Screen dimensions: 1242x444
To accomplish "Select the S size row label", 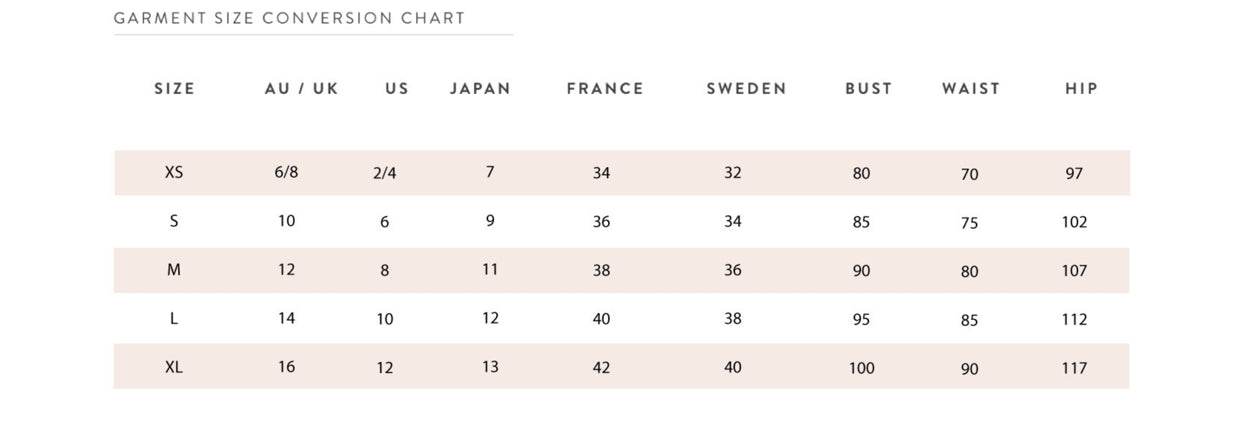I will [174, 221].
